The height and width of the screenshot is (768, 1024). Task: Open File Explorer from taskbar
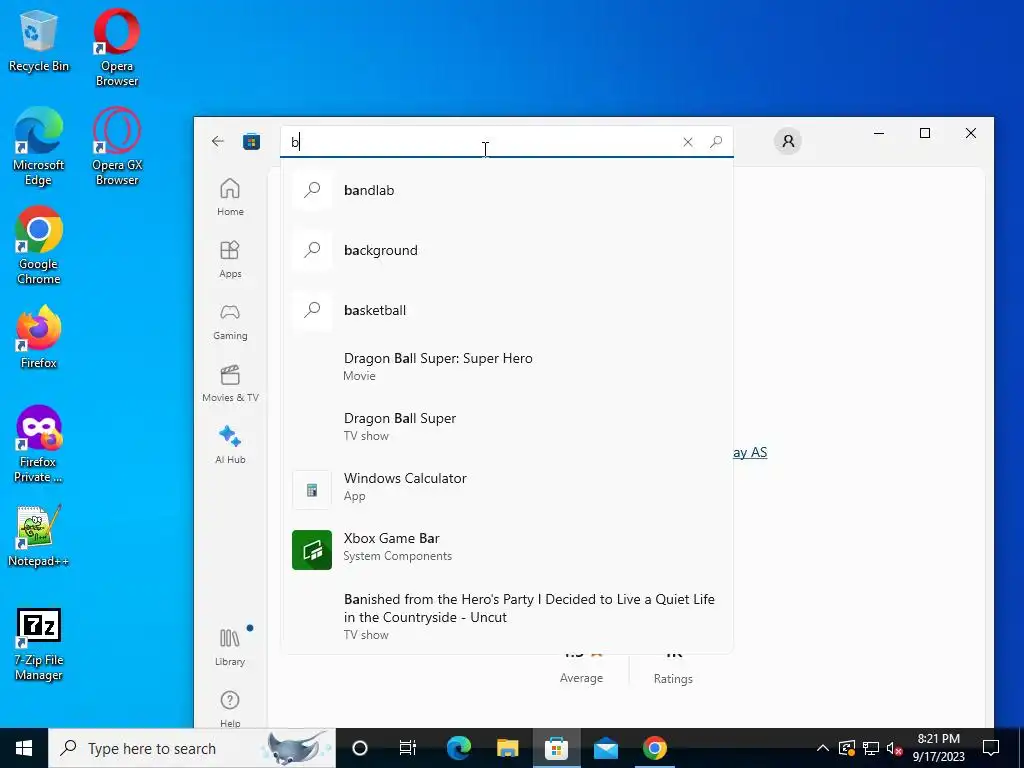507,748
